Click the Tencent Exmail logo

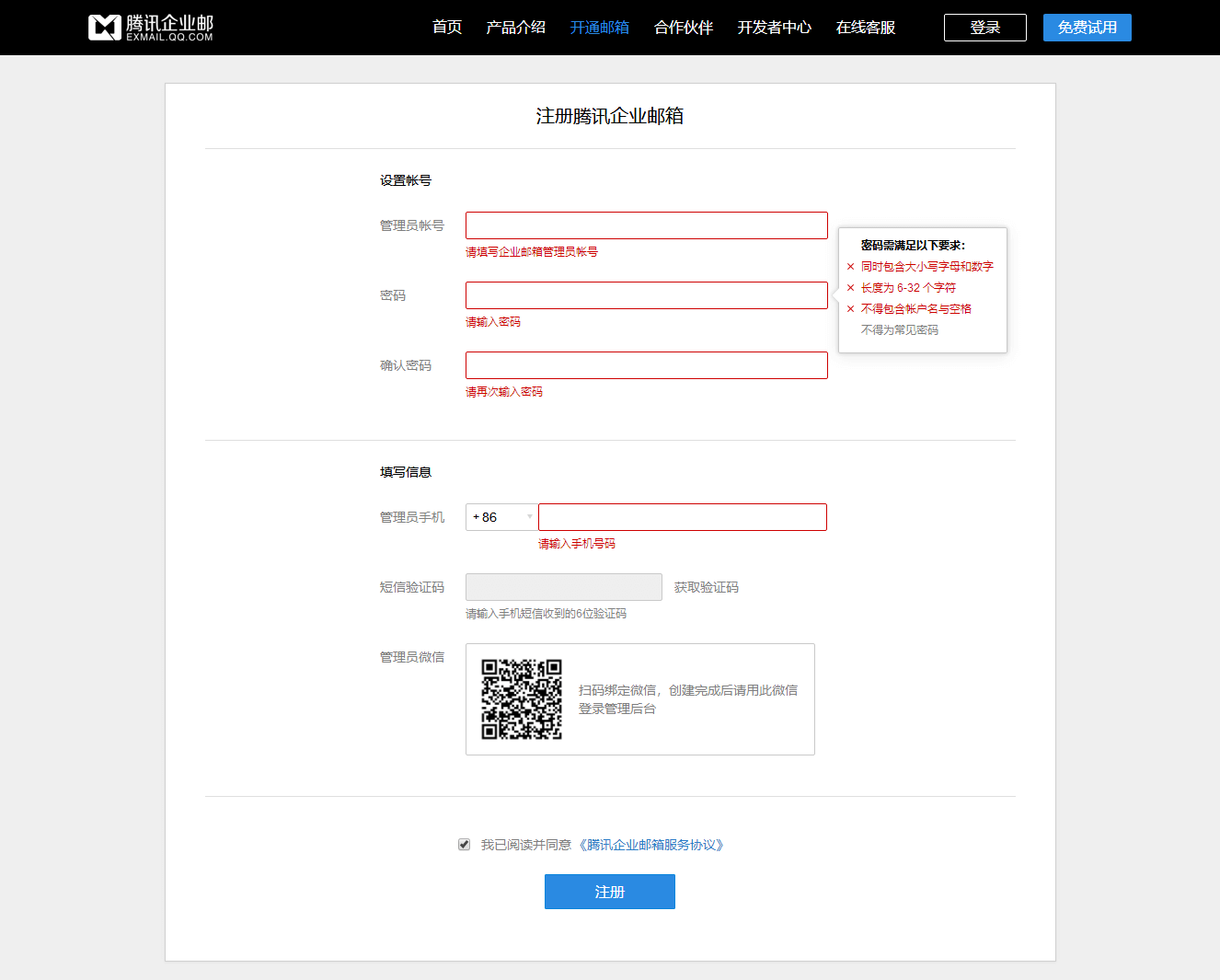point(151,28)
